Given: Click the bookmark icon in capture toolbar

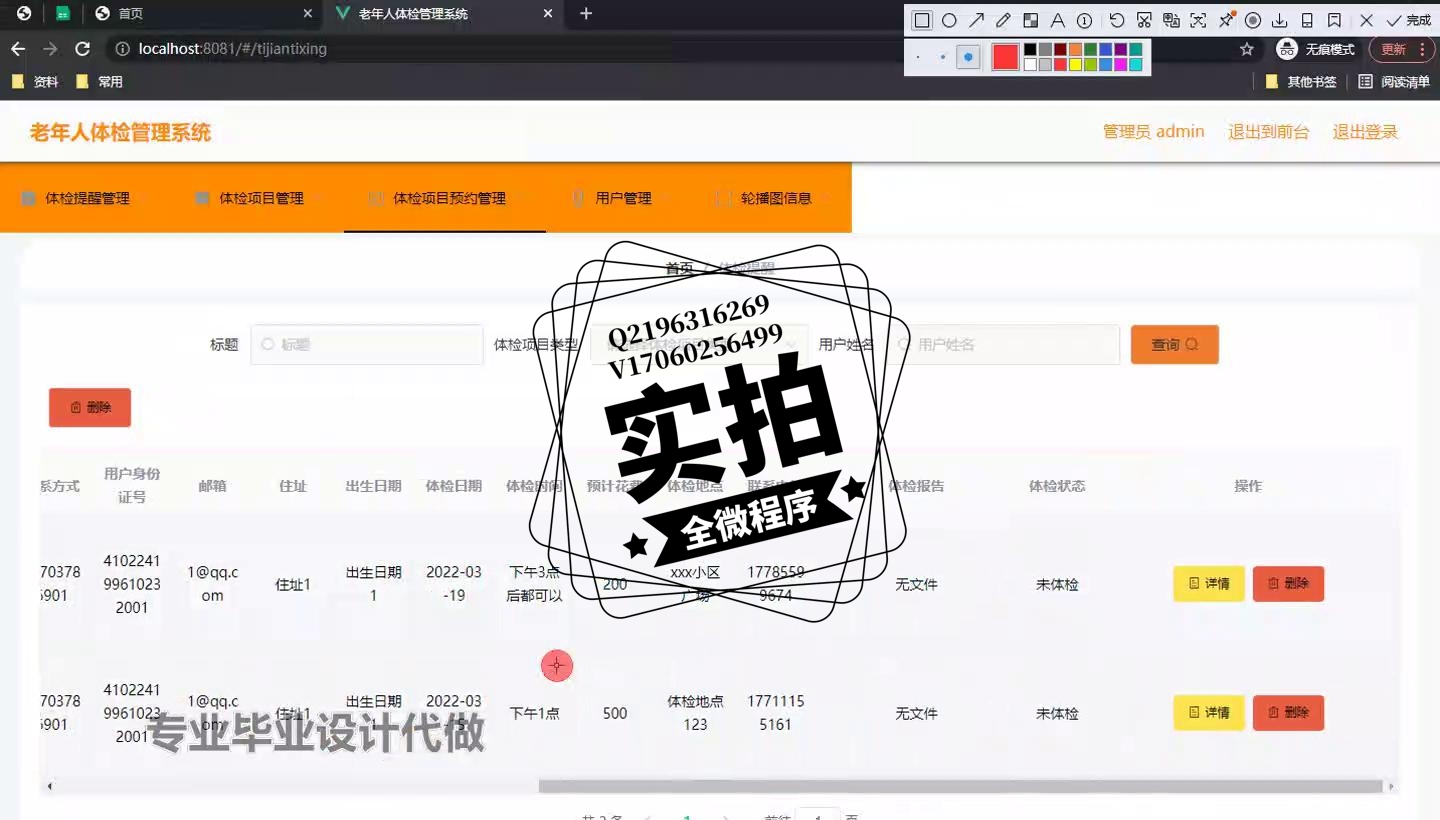Looking at the screenshot, I should tap(1334, 20).
